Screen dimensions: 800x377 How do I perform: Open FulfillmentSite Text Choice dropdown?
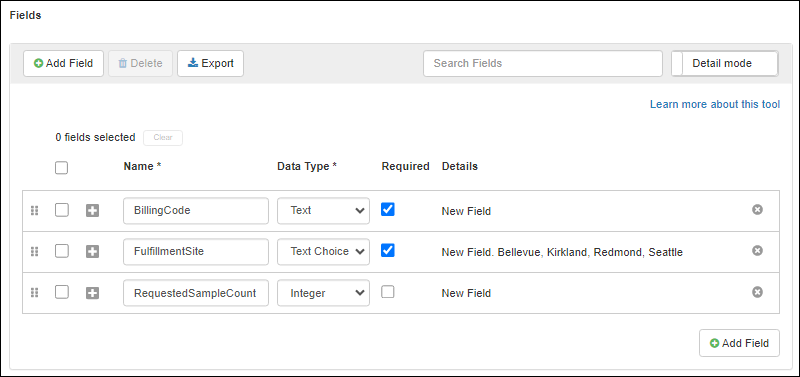(323, 252)
